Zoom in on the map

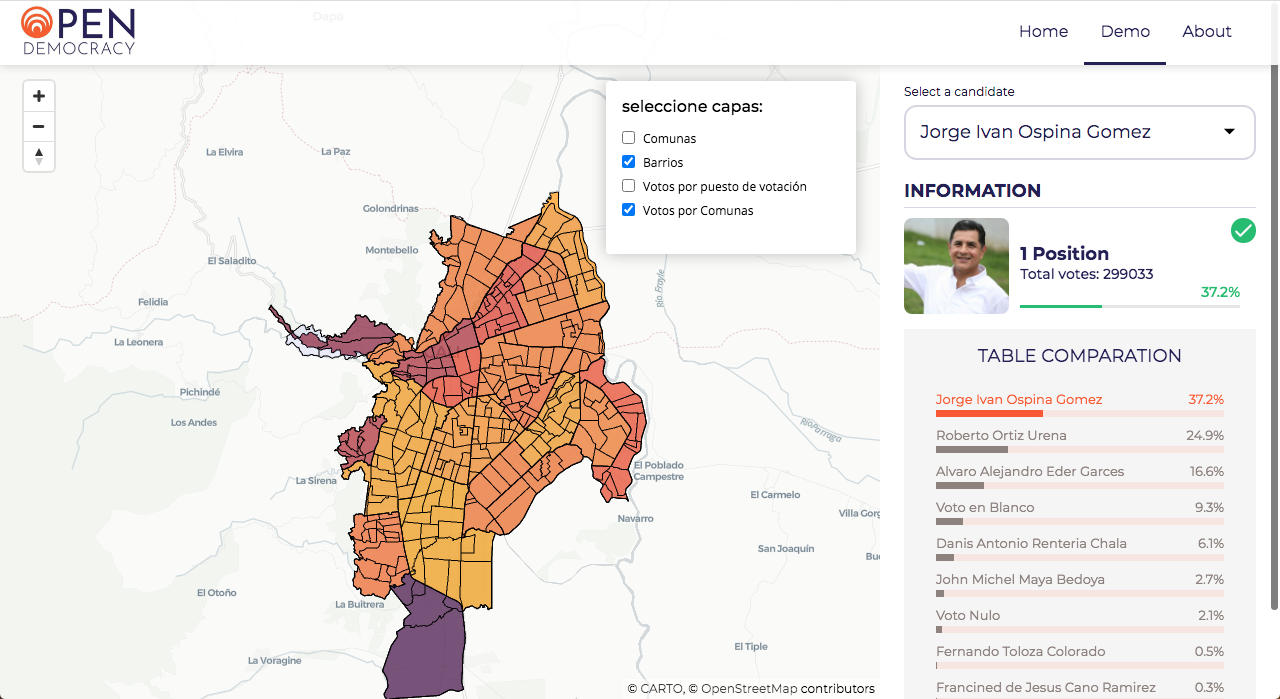(x=39, y=96)
